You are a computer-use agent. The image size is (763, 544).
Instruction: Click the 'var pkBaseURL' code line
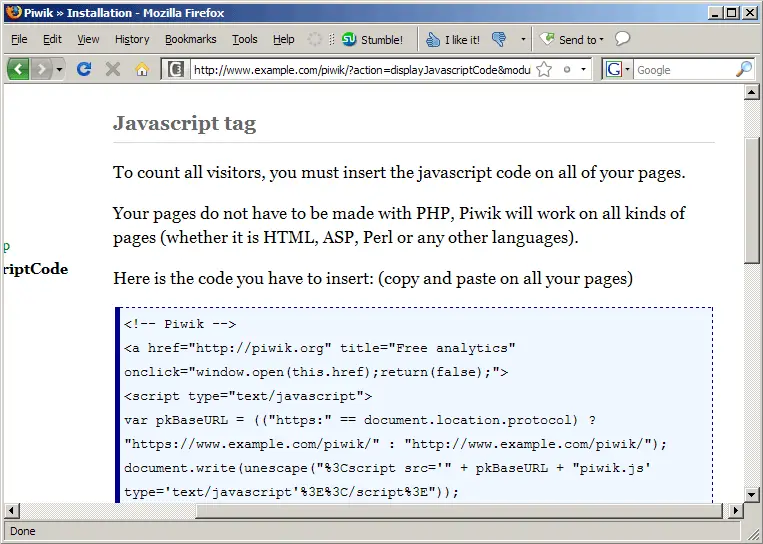360,420
